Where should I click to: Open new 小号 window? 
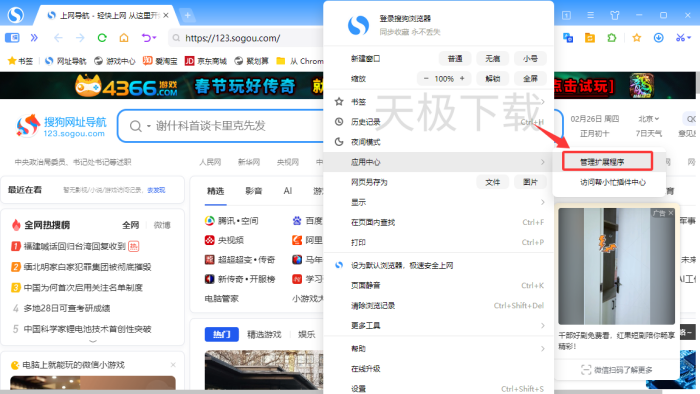530,58
